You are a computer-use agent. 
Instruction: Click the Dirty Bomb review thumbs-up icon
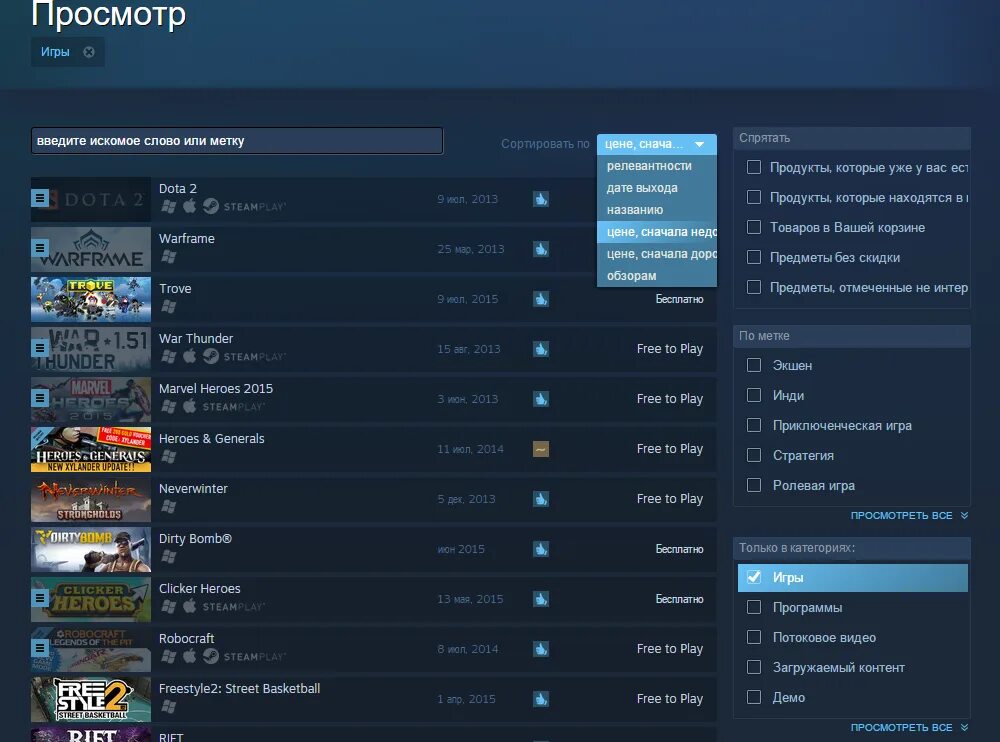pyautogui.click(x=541, y=549)
